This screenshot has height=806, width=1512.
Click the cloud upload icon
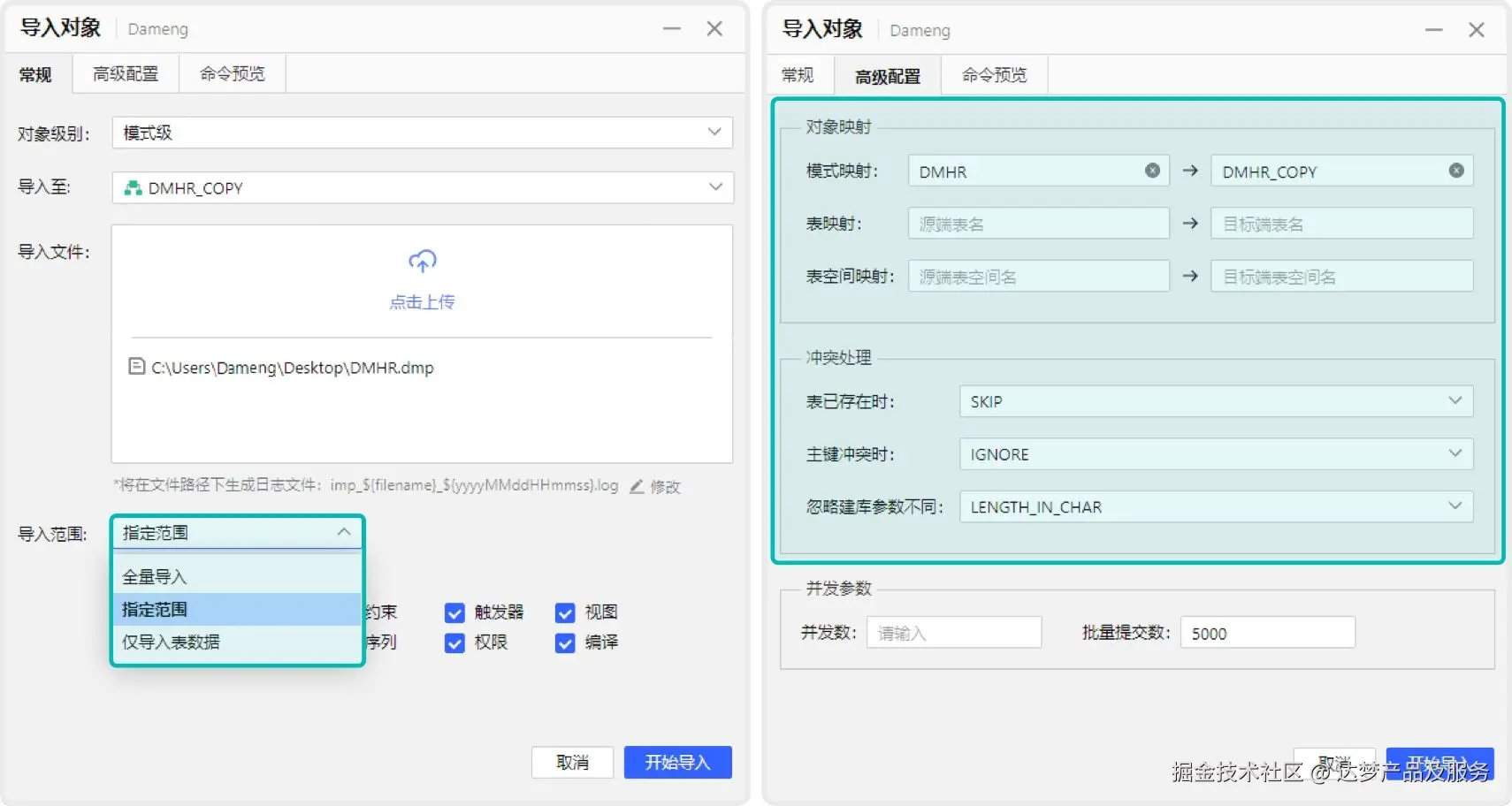click(423, 261)
